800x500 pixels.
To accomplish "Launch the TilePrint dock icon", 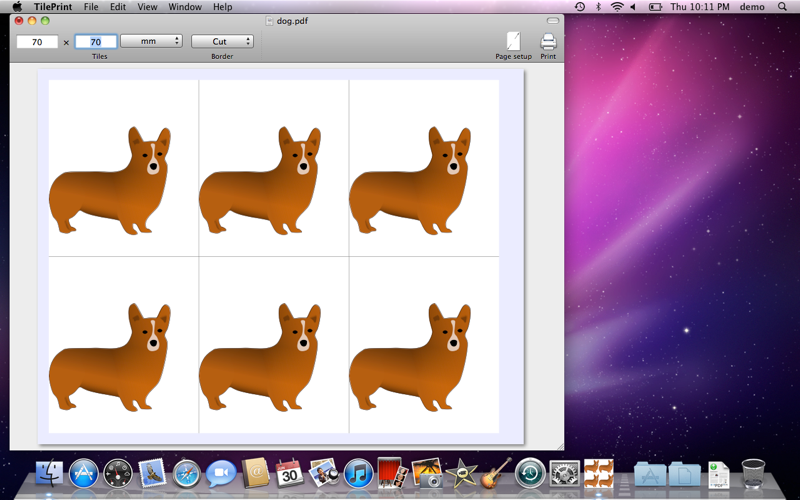I will [x=598, y=473].
